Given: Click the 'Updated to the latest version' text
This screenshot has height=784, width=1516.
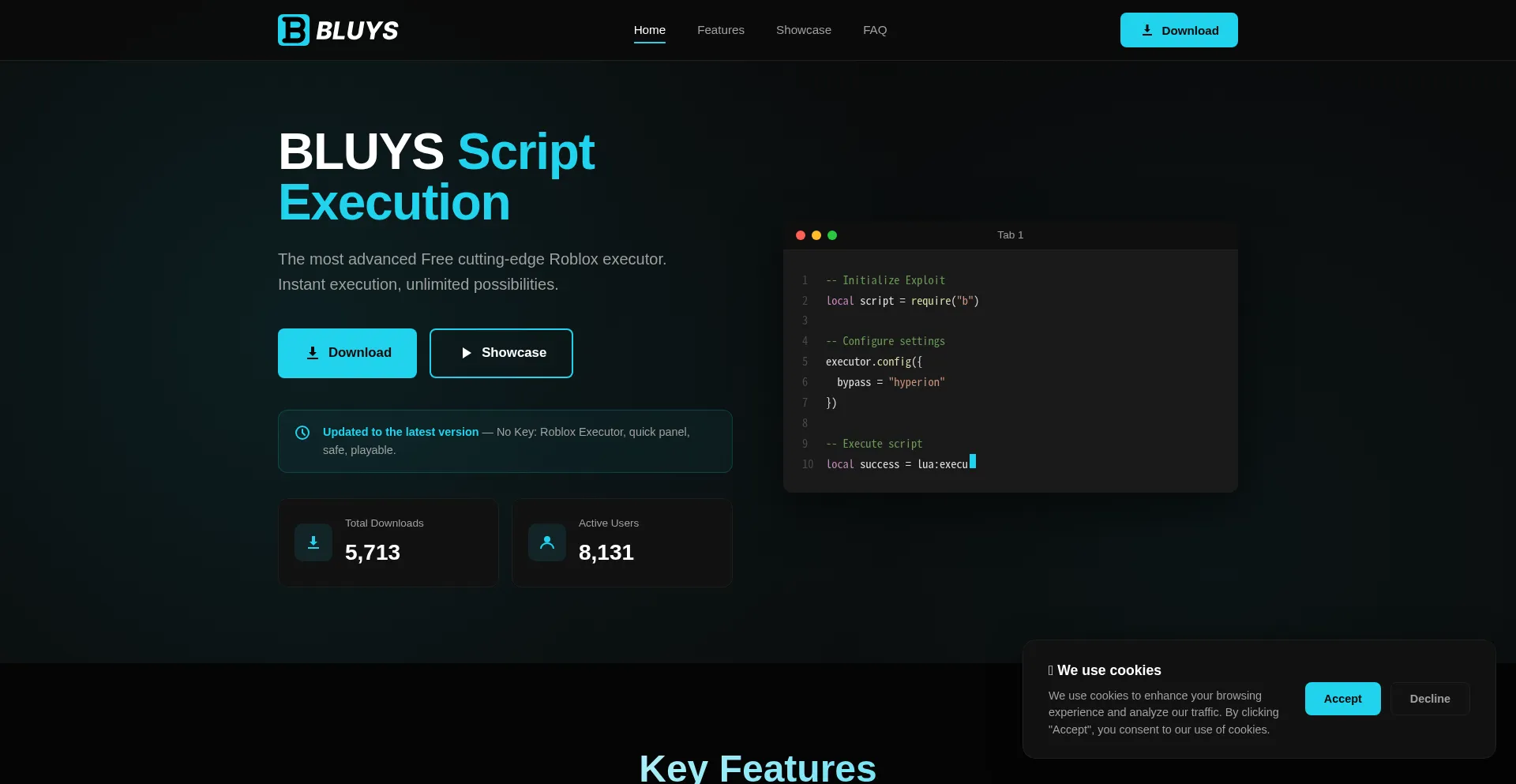Looking at the screenshot, I should 400,432.
